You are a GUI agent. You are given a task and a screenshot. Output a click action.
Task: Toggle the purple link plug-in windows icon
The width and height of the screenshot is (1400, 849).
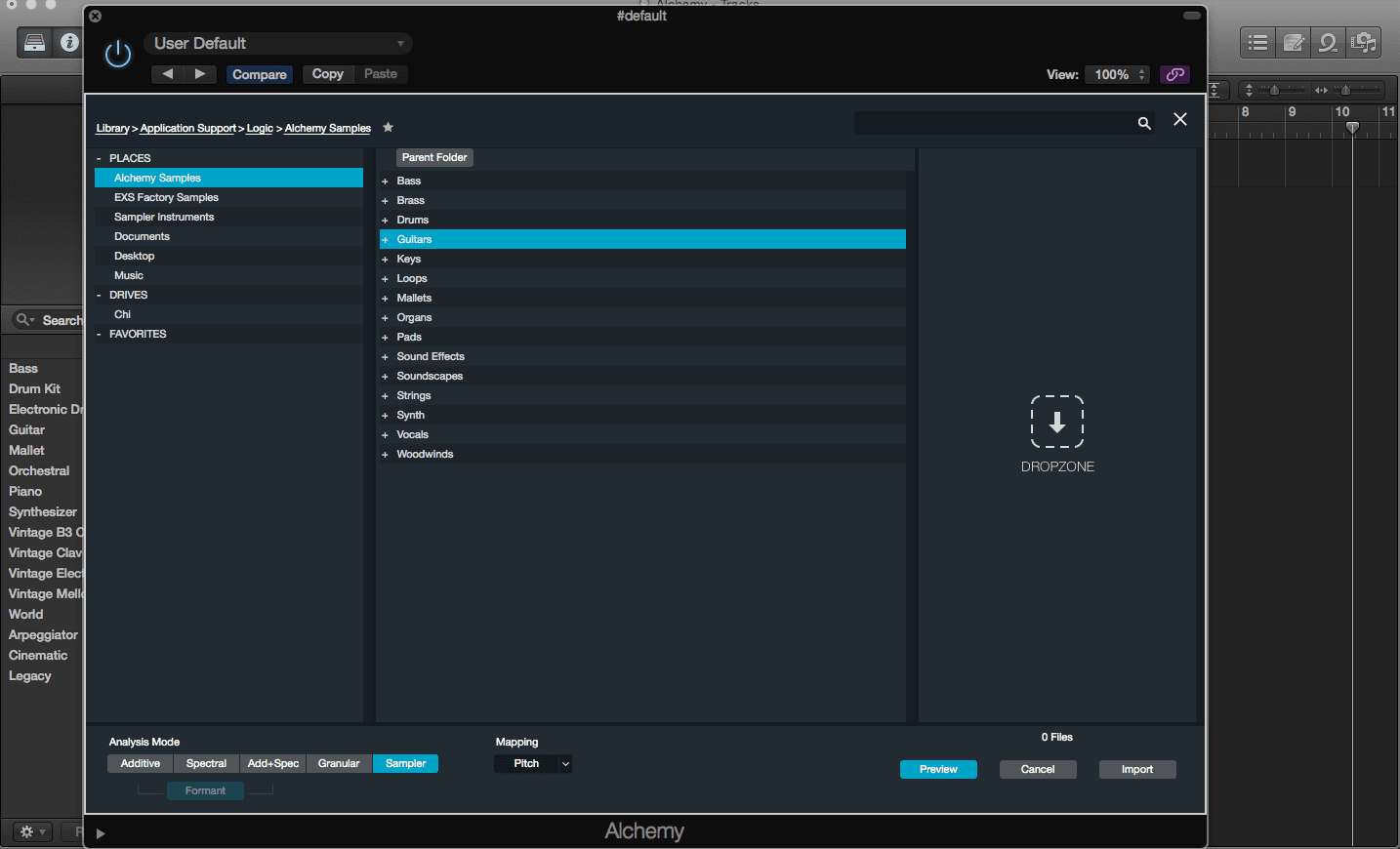[x=1174, y=74]
